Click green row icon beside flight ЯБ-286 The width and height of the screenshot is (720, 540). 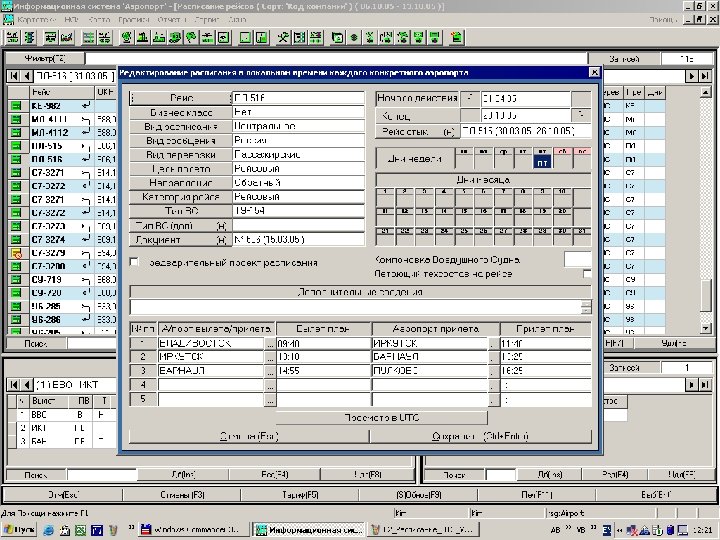(x=16, y=320)
